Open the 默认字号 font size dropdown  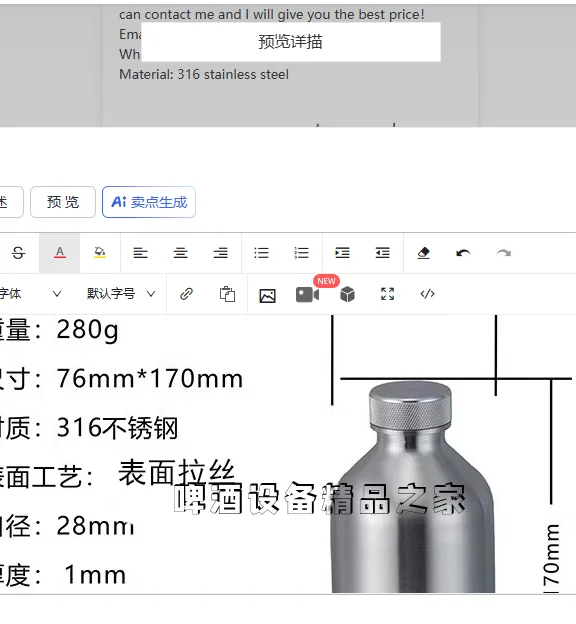[x=121, y=294]
